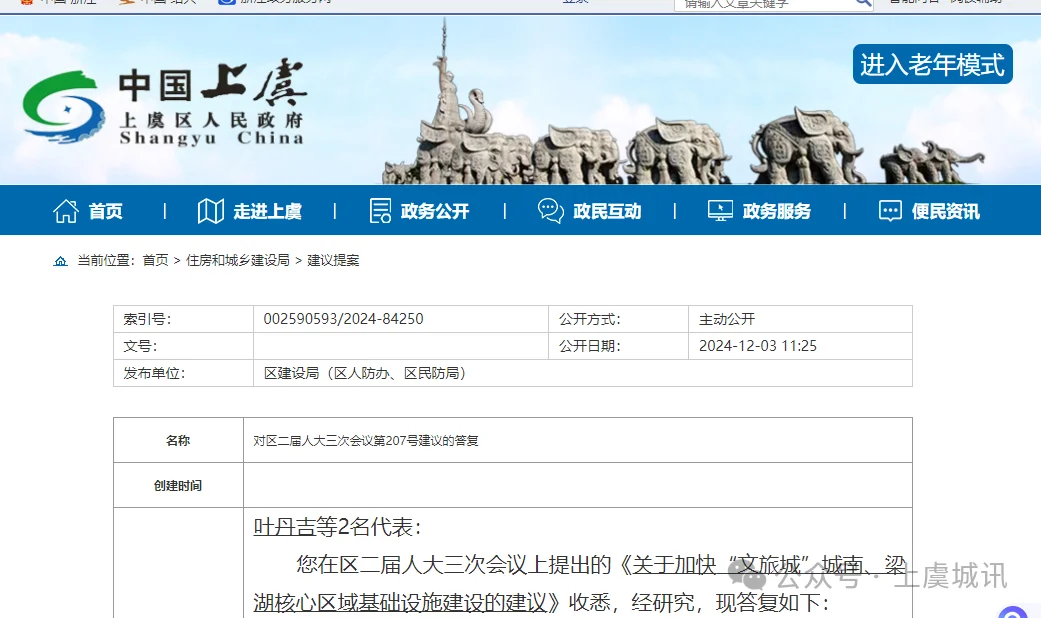The width and height of the screenshot is (1041, 618).
Task: Open the 政民互动 navigation menu item
Action: coord(607,211)
